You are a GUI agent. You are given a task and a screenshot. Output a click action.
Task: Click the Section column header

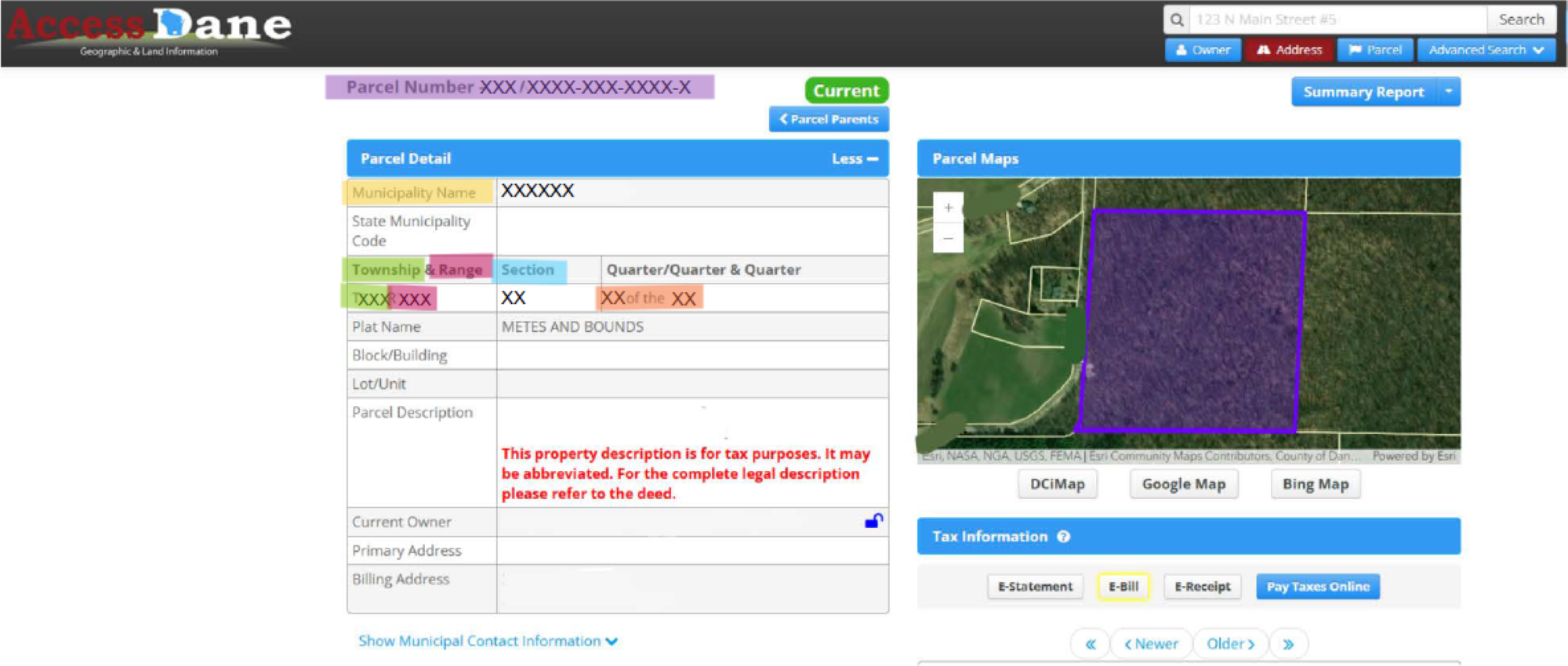click(x=528, y=270)
